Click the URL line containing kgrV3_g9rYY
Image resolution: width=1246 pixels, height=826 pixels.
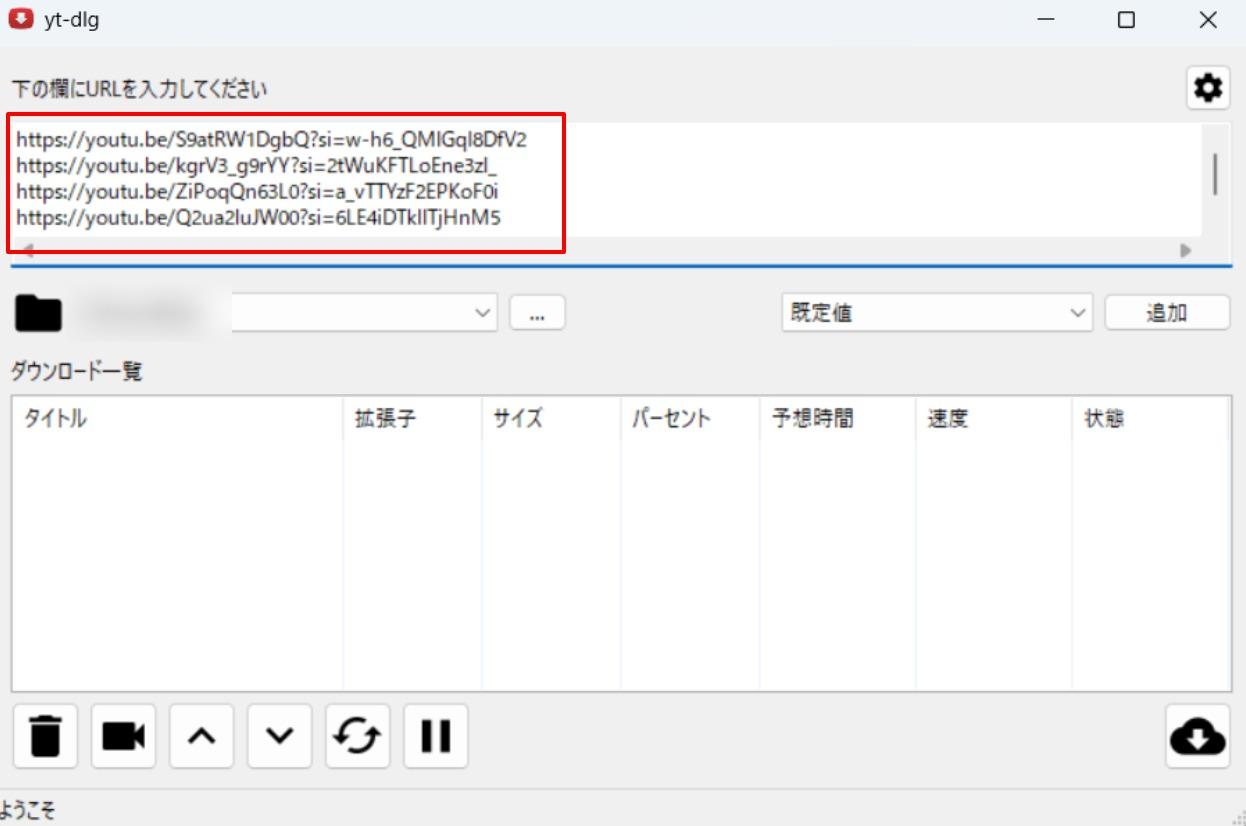point(257,165)
